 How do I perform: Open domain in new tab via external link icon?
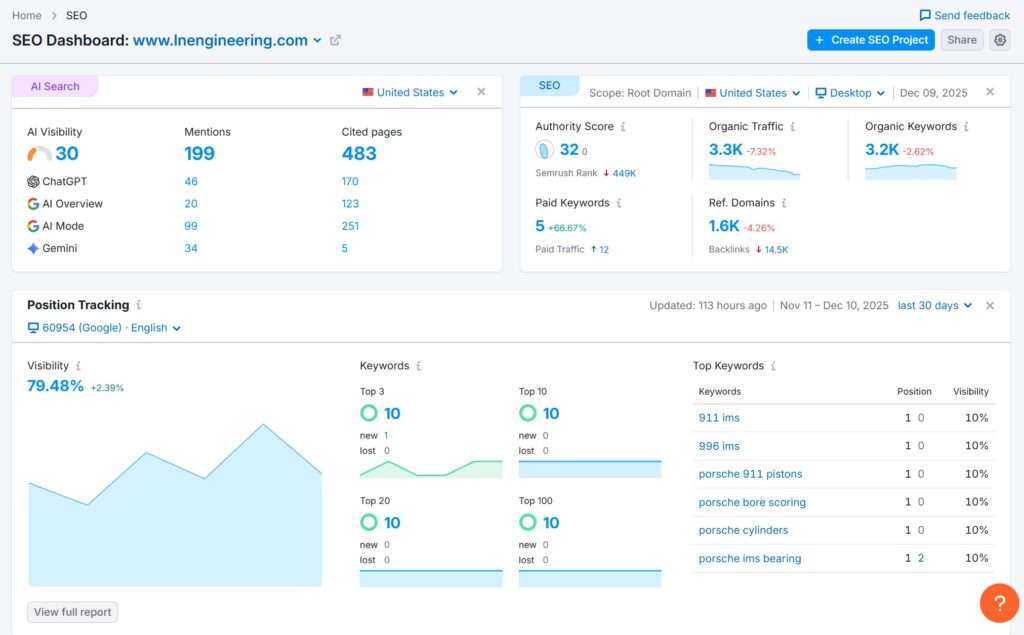click(335, 41)
